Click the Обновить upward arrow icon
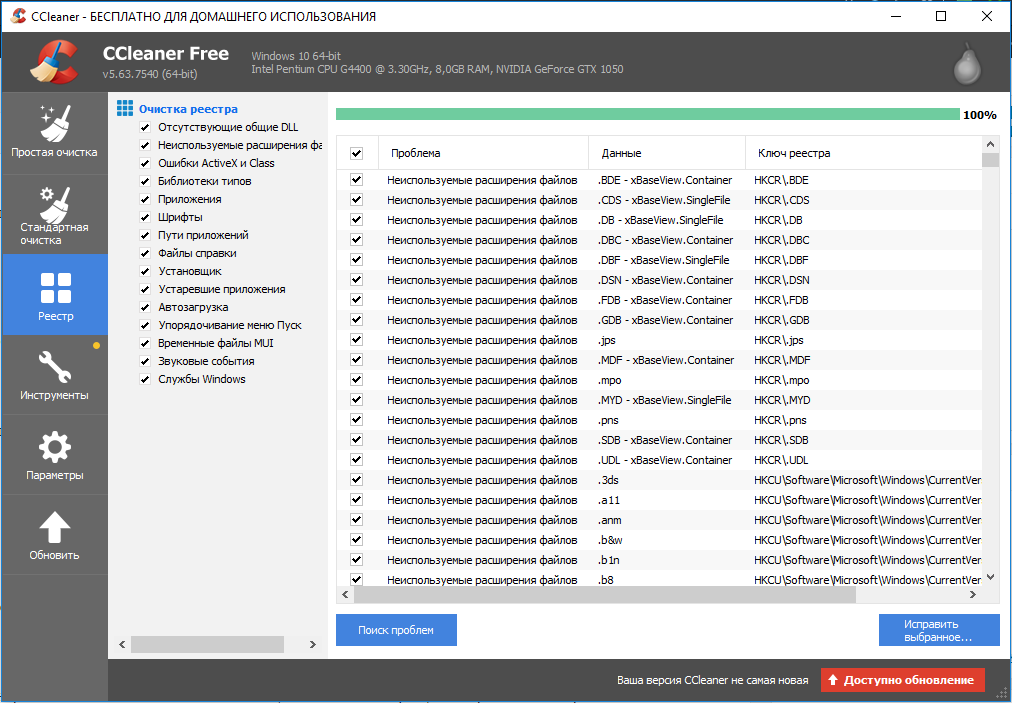Image resolution: width=1012 pixels, height=703 pixels. 54,527
